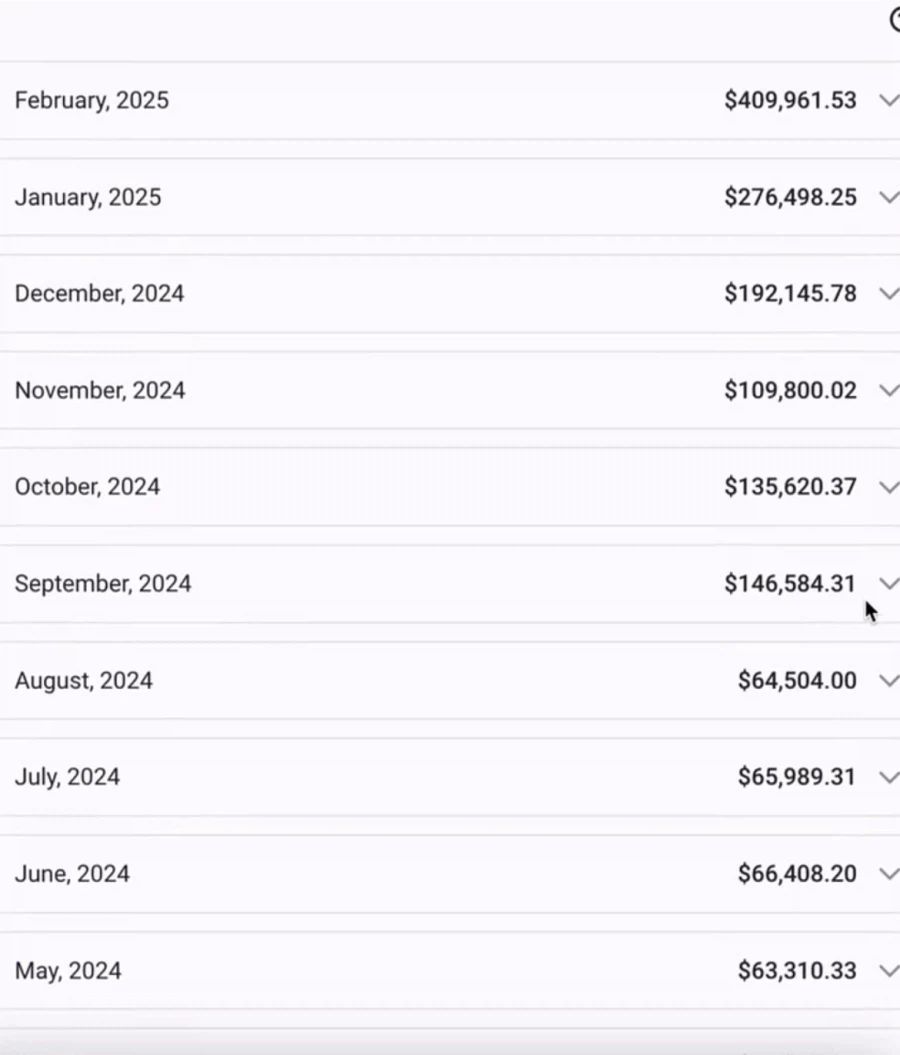Expand the February, 2025 chevron arrow
Image resolution: width=900 pixels, height=1055 pixels.
point(888,100)
